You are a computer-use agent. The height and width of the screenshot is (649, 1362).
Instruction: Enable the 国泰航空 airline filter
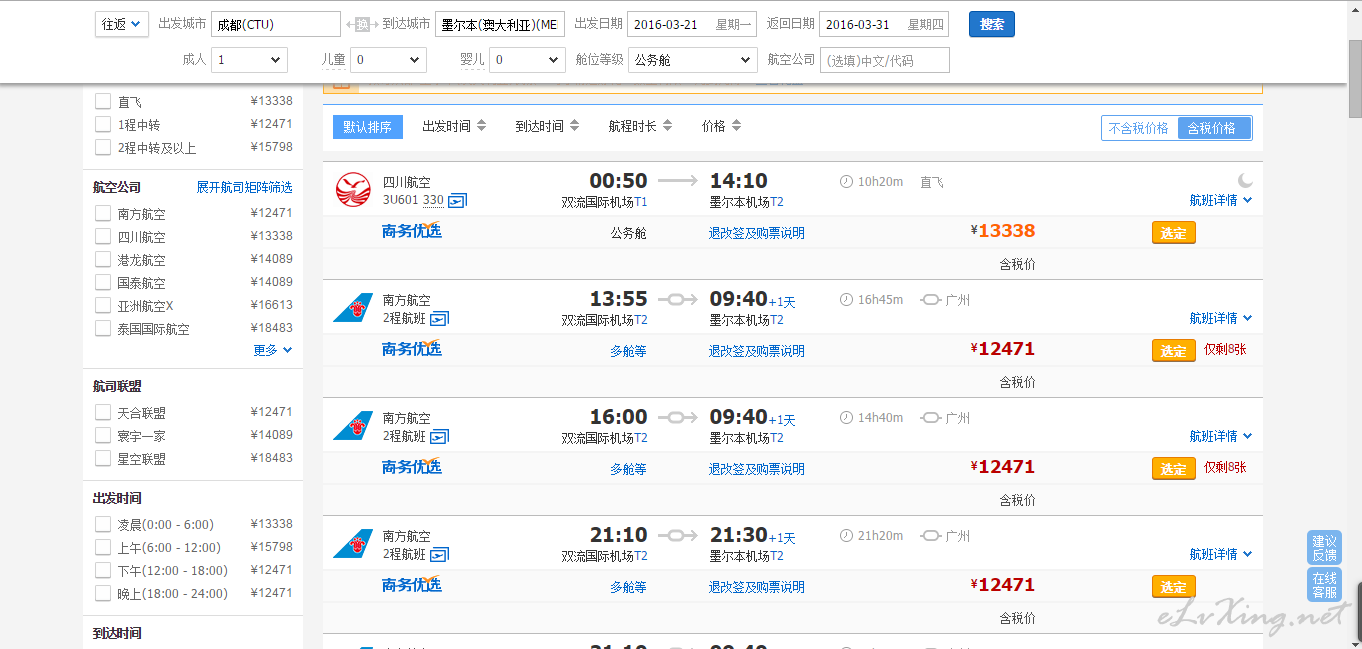tap(103, 282)
